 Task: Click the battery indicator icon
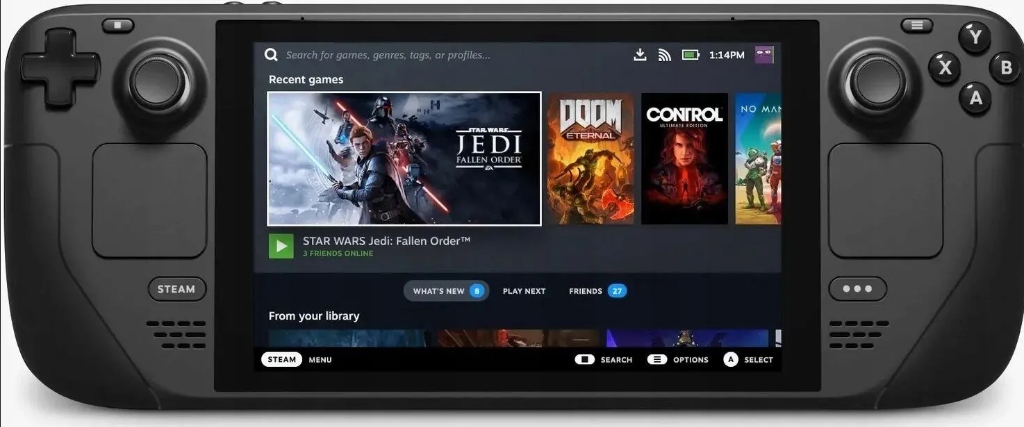tap(690, 55)
